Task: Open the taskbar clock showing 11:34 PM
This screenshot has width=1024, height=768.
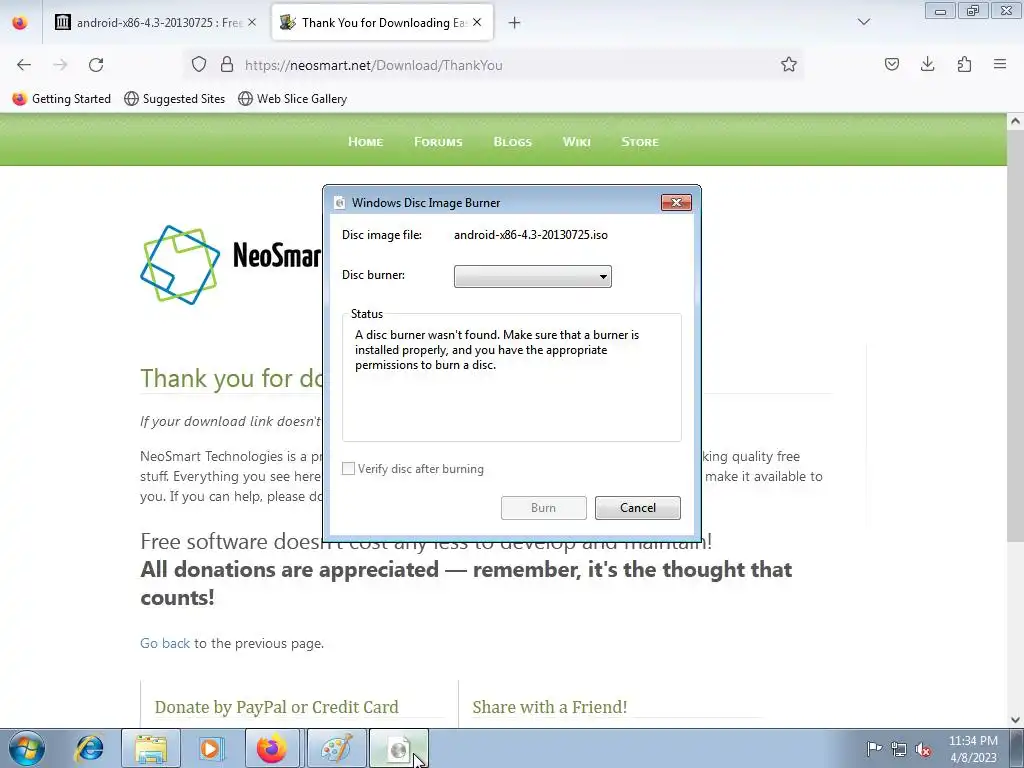Action: click(x=973, y=749)
